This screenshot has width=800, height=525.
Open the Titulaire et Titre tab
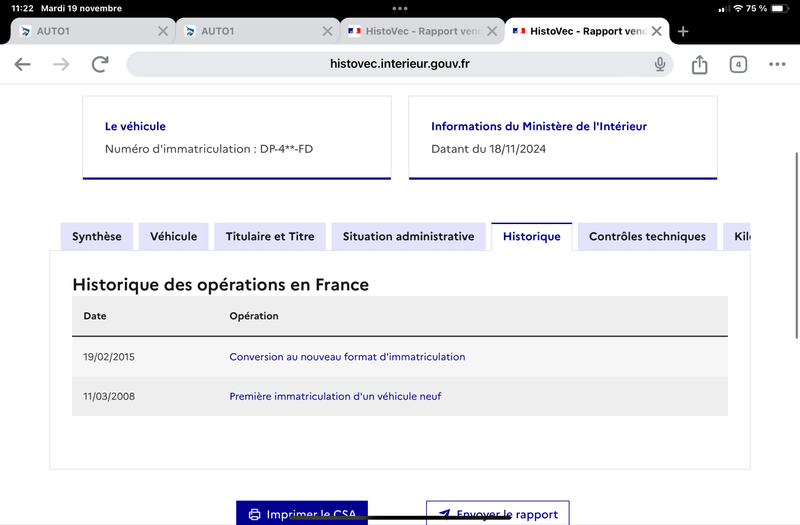(x=270, y=237)
